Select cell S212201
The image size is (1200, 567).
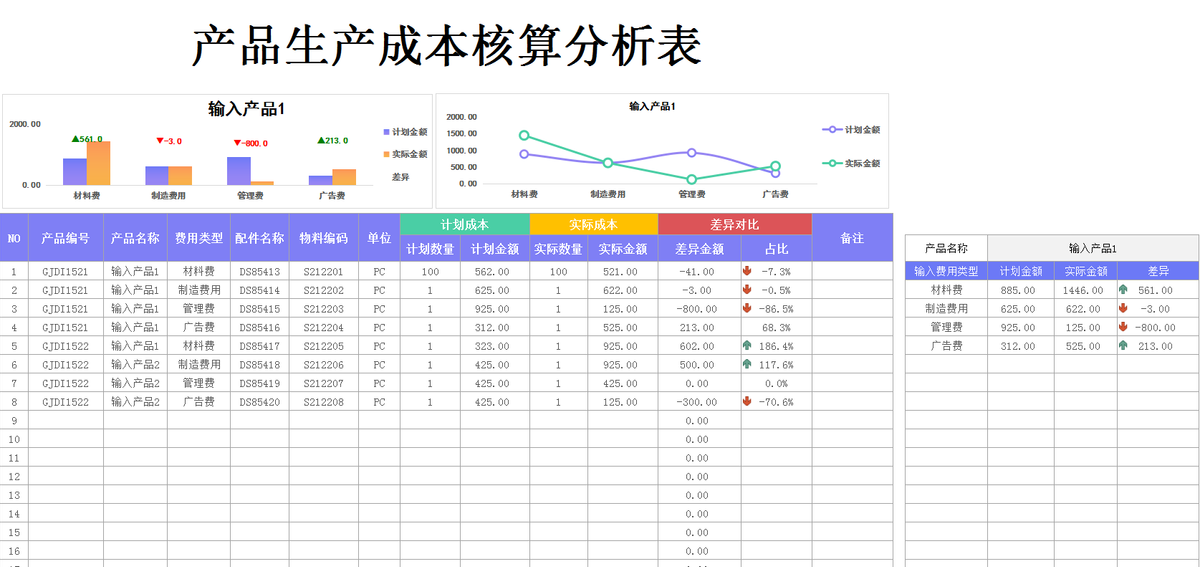pos(324,271)
